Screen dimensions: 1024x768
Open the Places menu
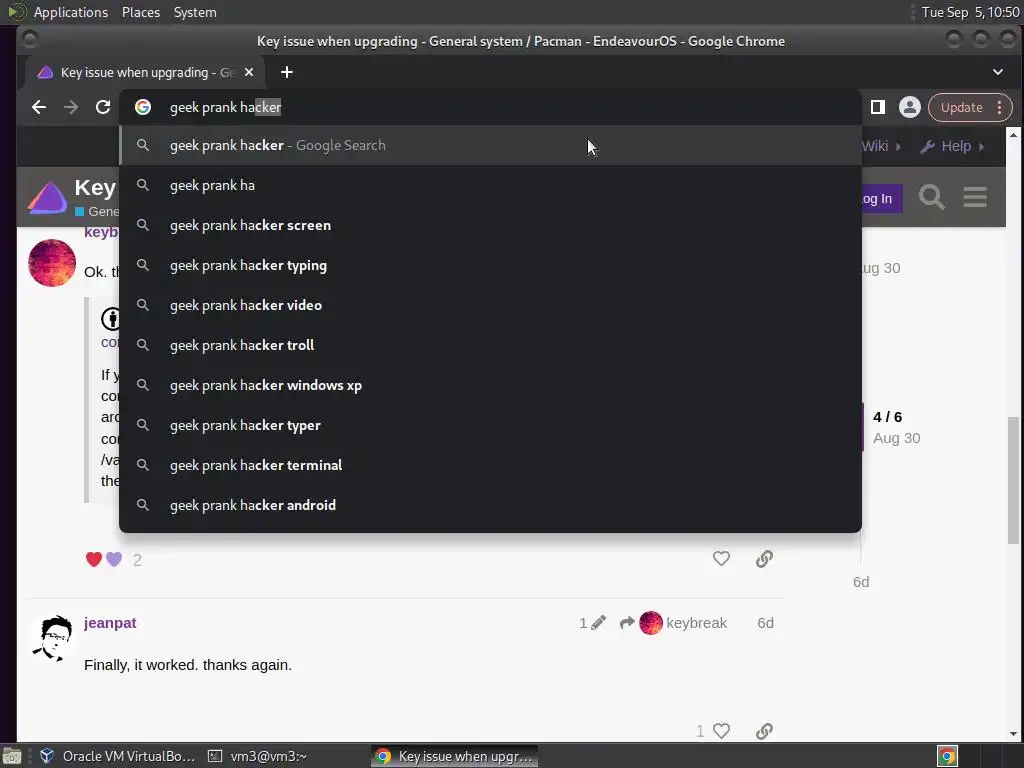click(x=140, y=12)
